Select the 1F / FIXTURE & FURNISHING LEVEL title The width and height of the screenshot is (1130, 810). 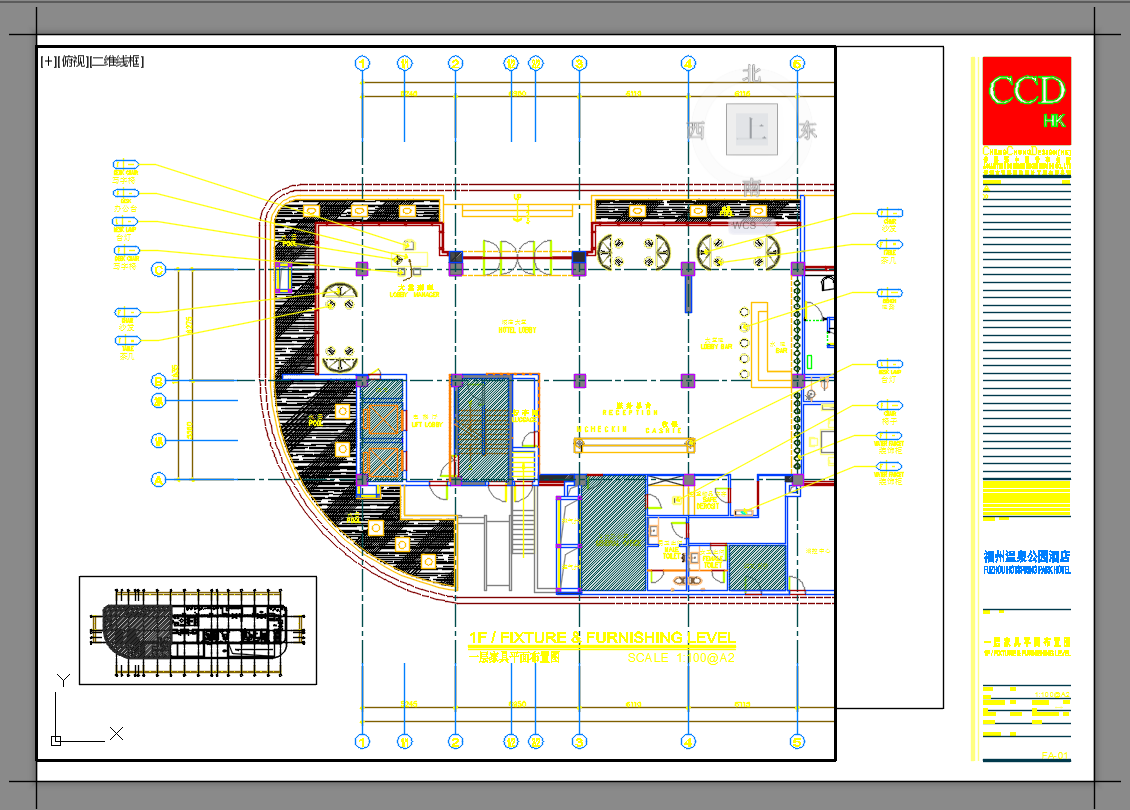tap(602, 638)
